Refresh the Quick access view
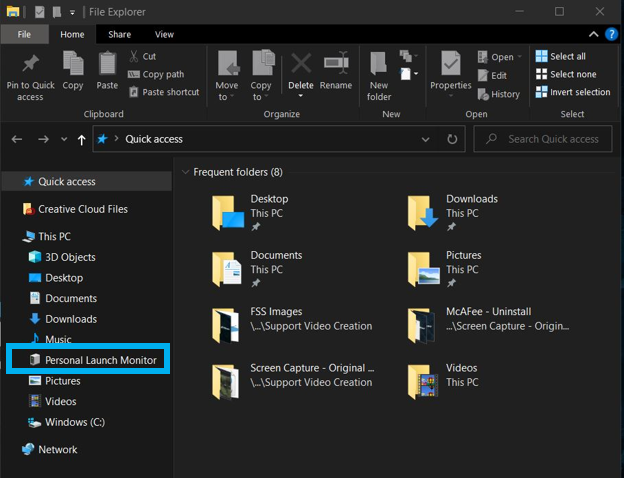The image size is (625, 478). [452, 139]
